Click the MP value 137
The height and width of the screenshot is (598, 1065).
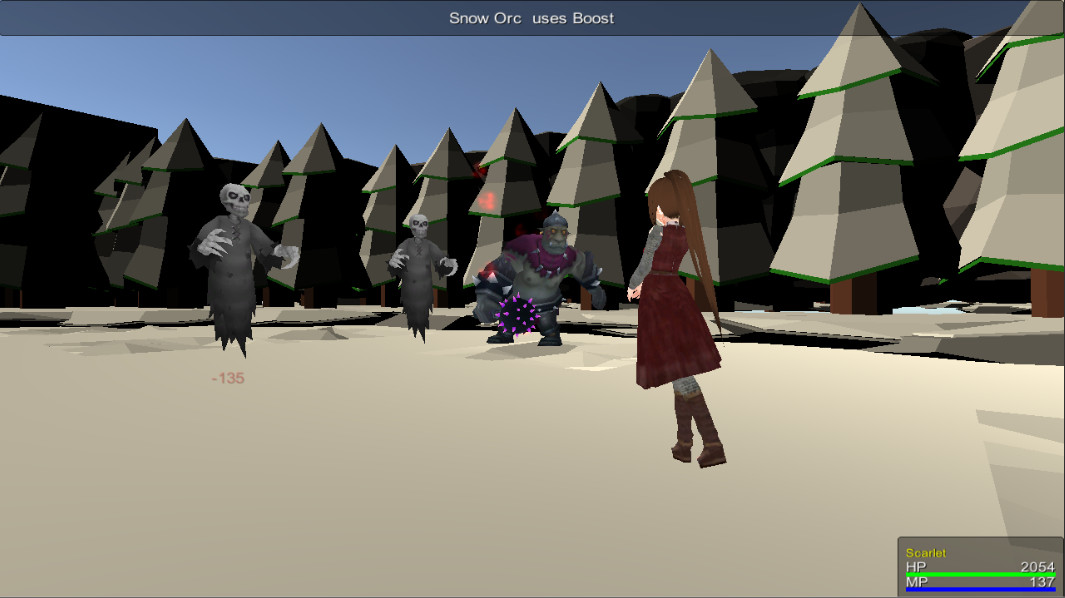coord(1041,580)
